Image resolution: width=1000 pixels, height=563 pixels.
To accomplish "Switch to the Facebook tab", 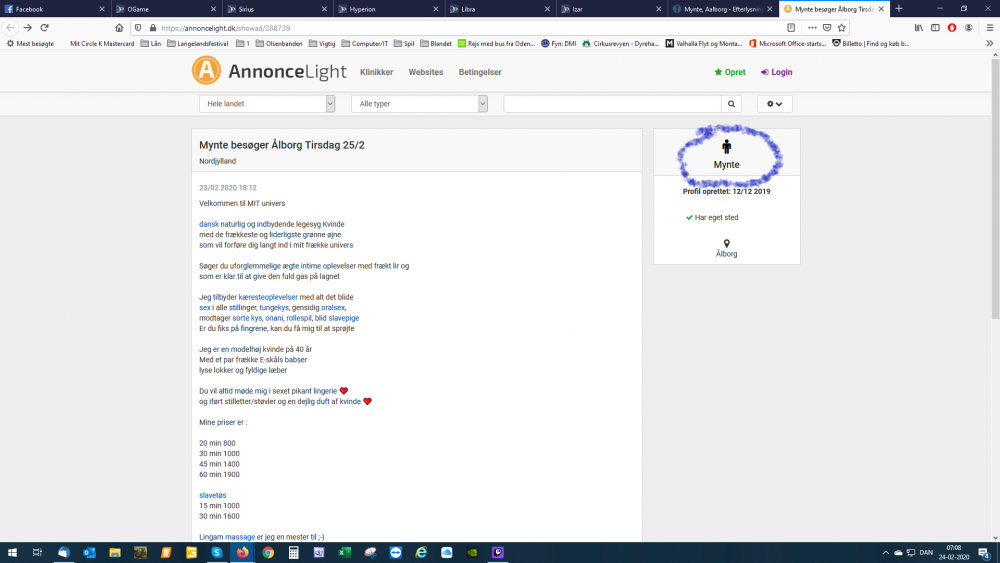I will (x=54, y=9).
